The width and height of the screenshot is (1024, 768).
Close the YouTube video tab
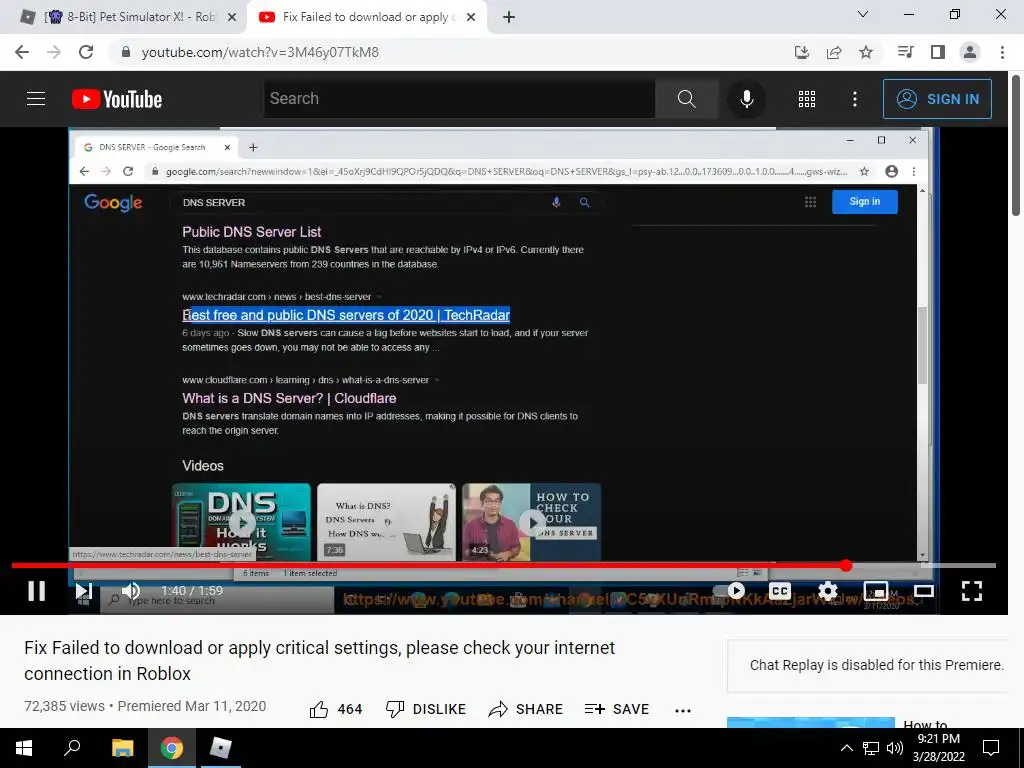(x=471, y=17)
